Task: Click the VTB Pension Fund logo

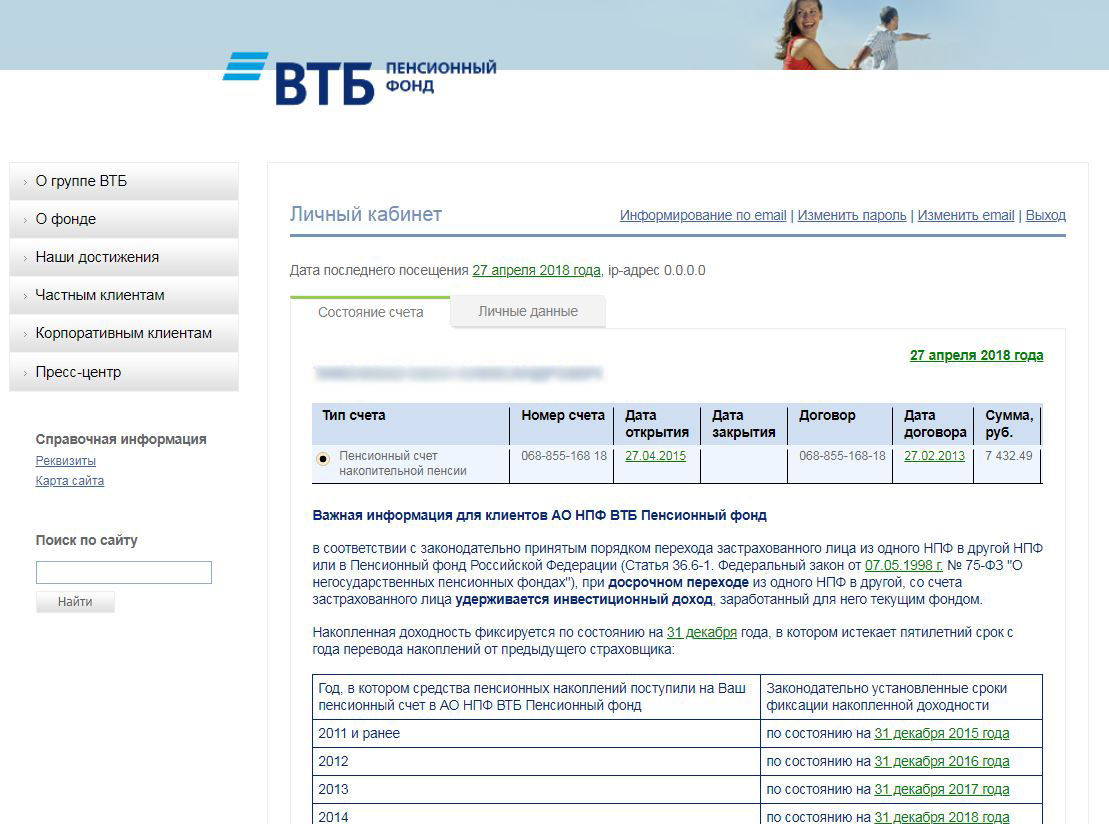Action: click(x=359, y=79)
